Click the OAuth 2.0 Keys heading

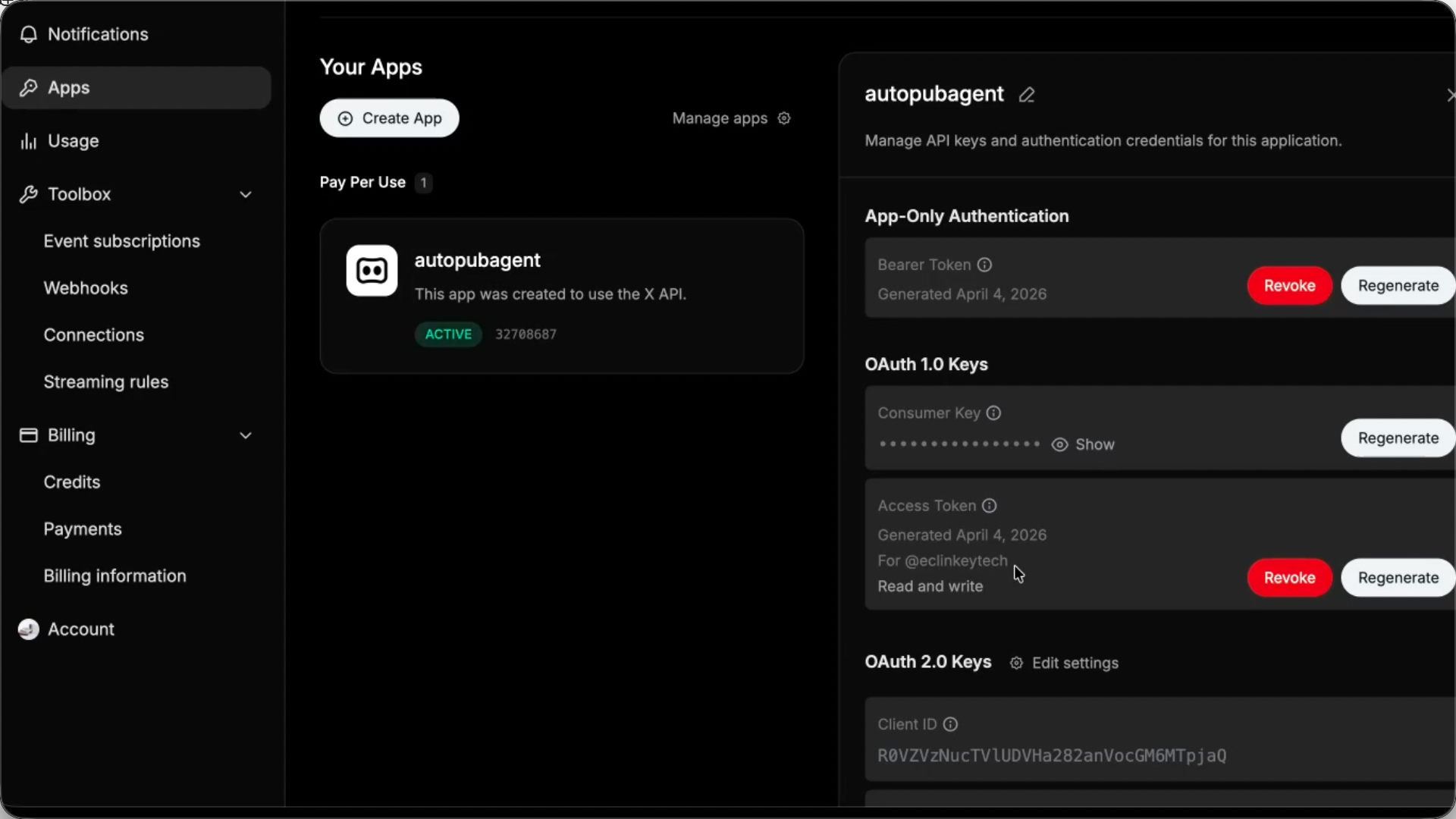[928, 663]
